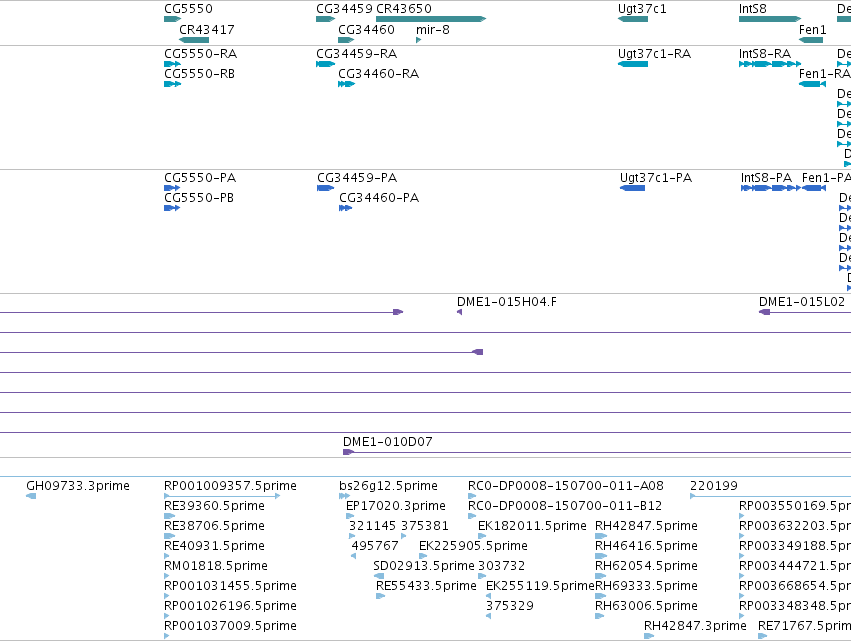851x641 pixels.
Task: Select the CG5550-PB protein label
Action: pyautogui.click(x=199, y=198)
